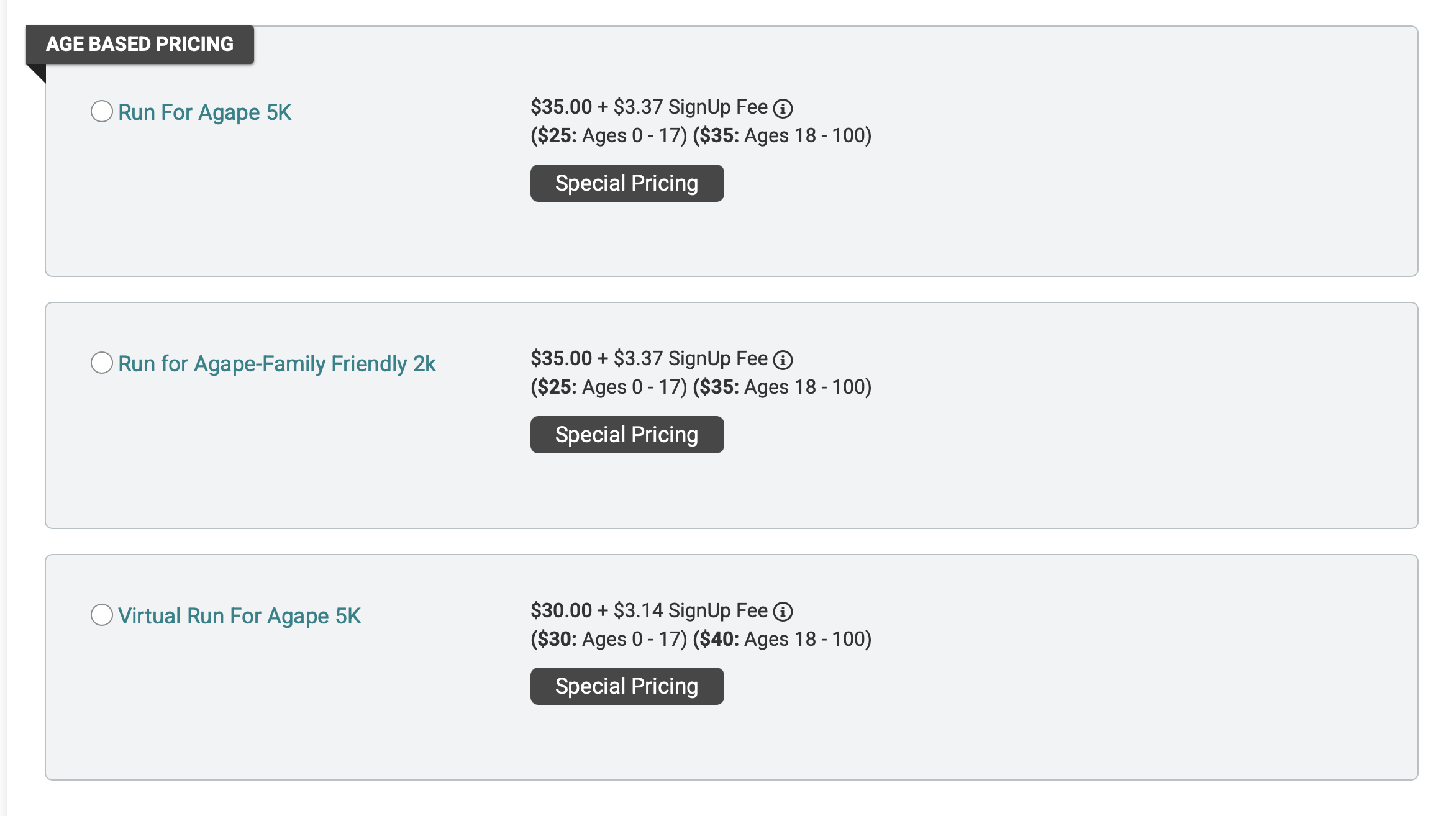Open SignUp Fee info icon for Run For Agape 5K
The width and height of the screenshot is (1456, 816).
(783, 109)
